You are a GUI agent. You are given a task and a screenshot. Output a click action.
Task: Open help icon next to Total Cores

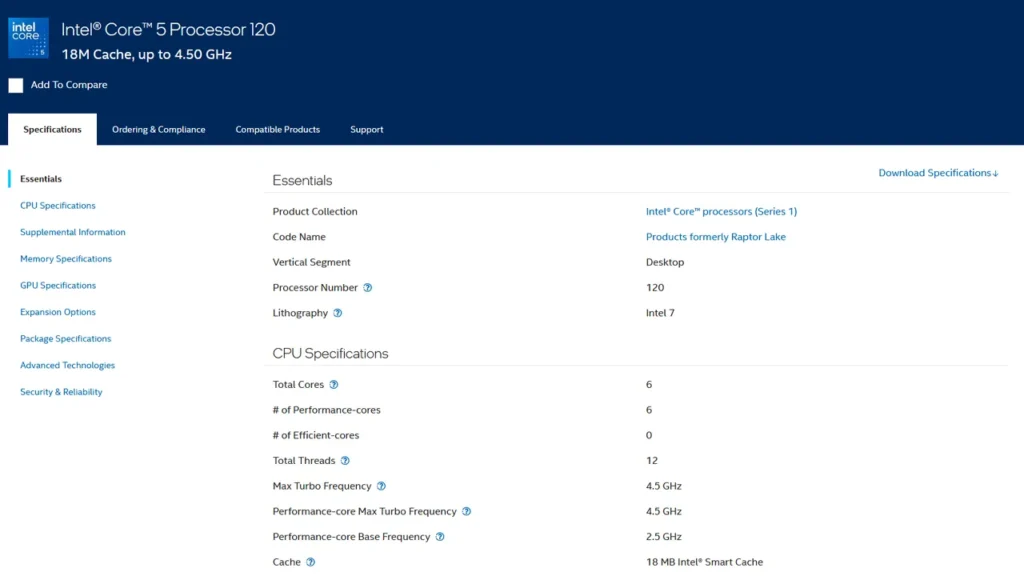[x=334, y=385]
